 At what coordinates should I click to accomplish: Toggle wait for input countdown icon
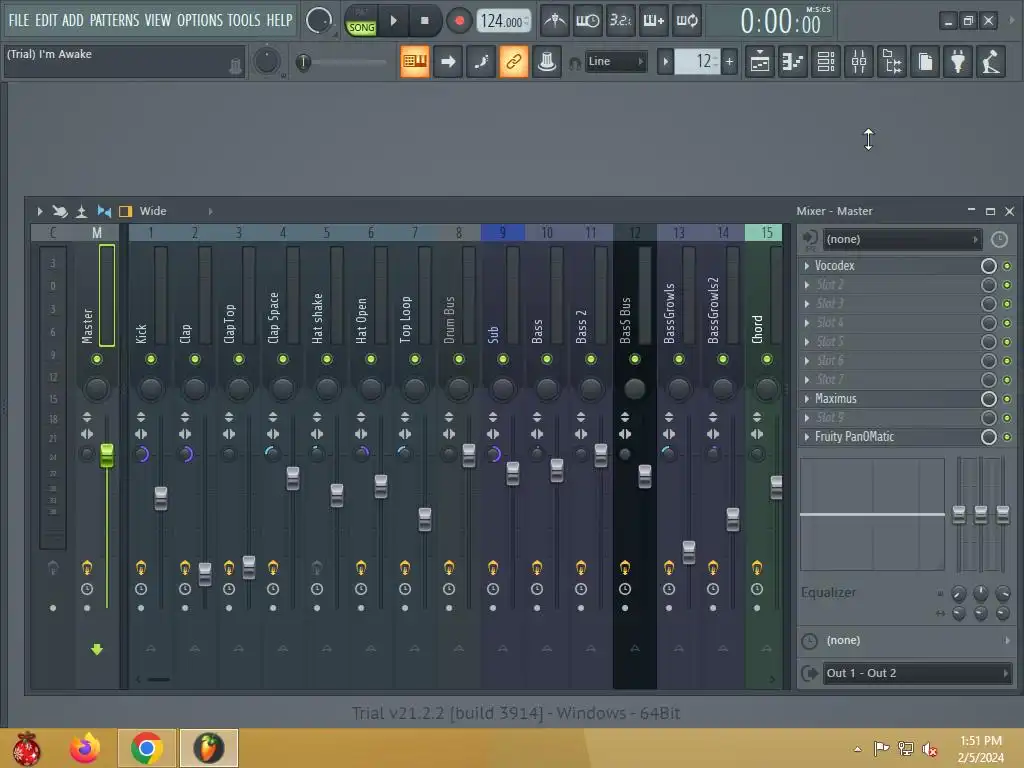point(587,21)
